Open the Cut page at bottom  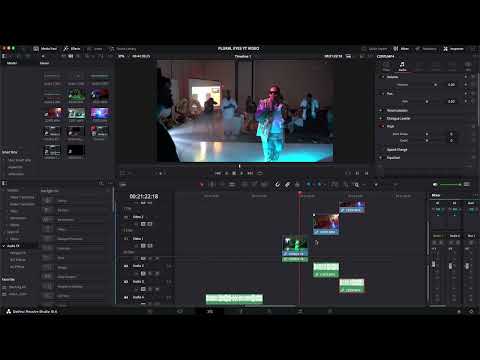[x=180, y=311]
